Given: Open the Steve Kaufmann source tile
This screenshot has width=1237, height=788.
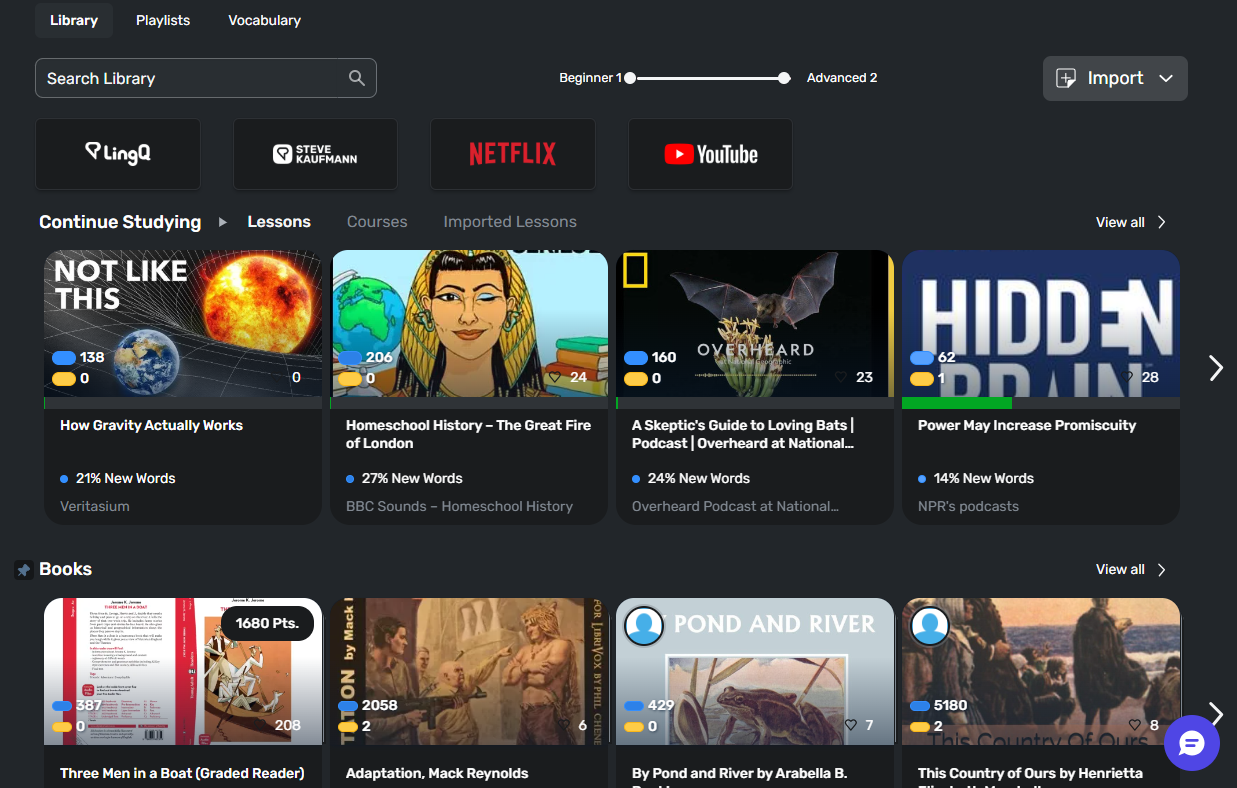Looking at the screenshot, I should click(315, 154).
